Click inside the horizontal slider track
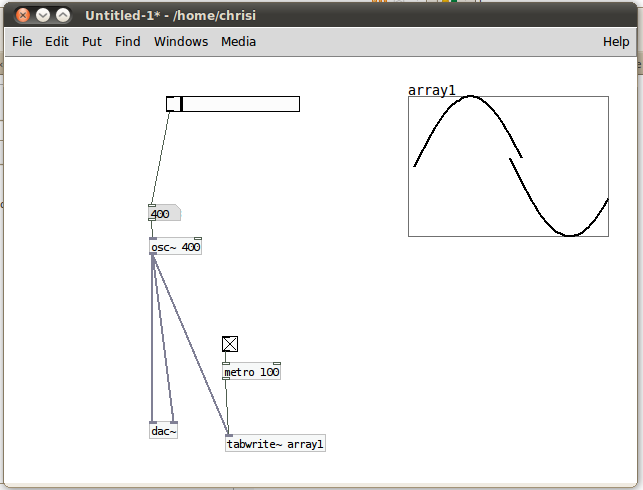 (x=233, y=104)
